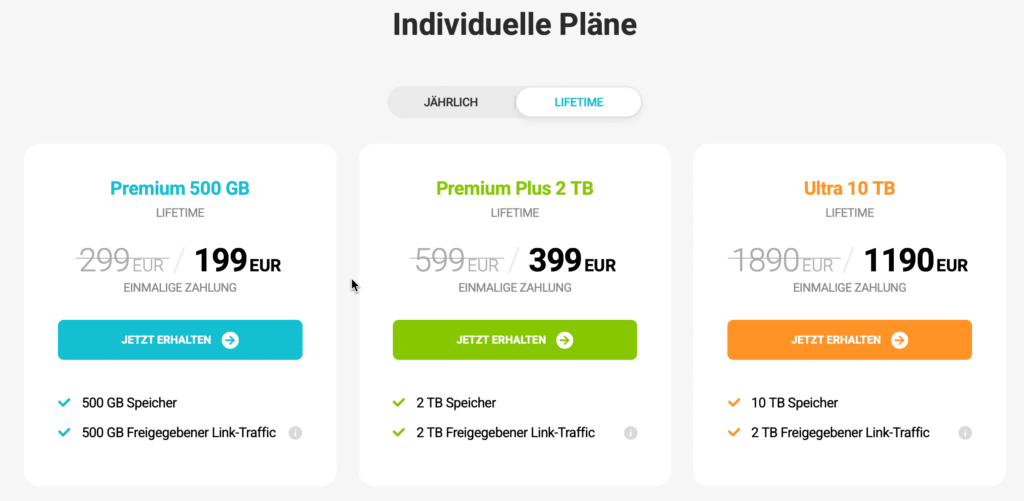
Task: Click info icon in Ultra 10 TB card
Action: tap(965, 433)
